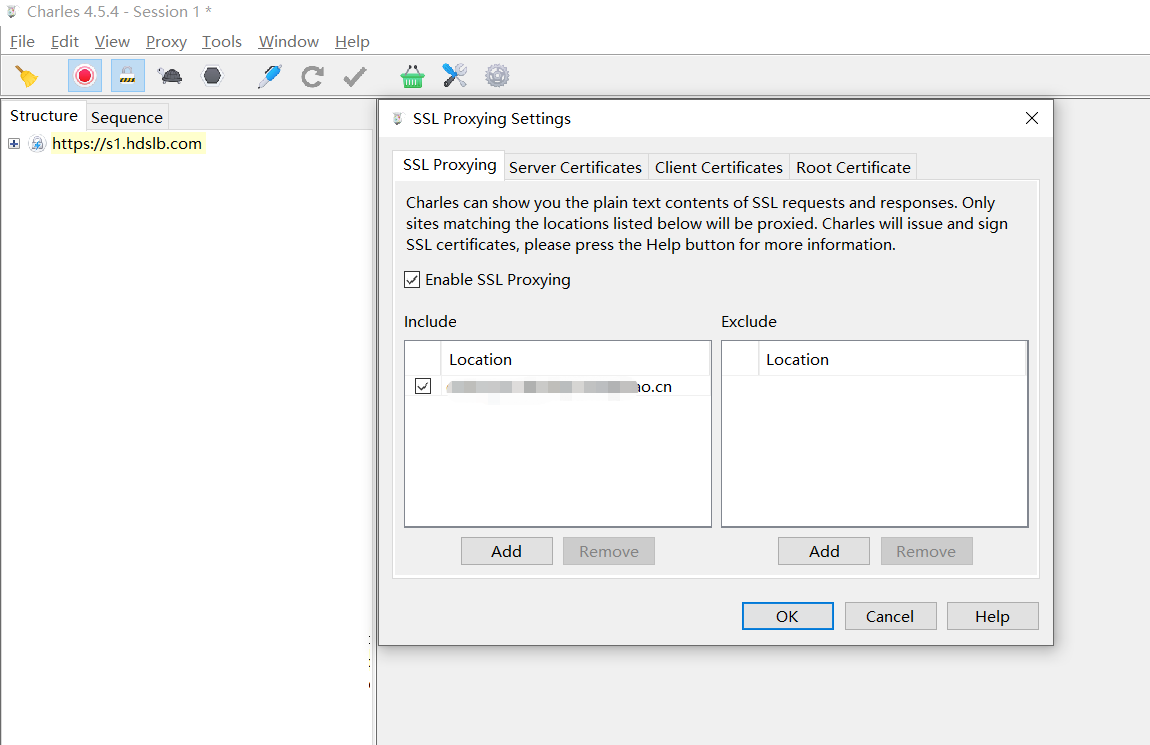Toggle the red Record button
Image resolution: width=1150 pixels, height=745 pixels.
[84, 76]
